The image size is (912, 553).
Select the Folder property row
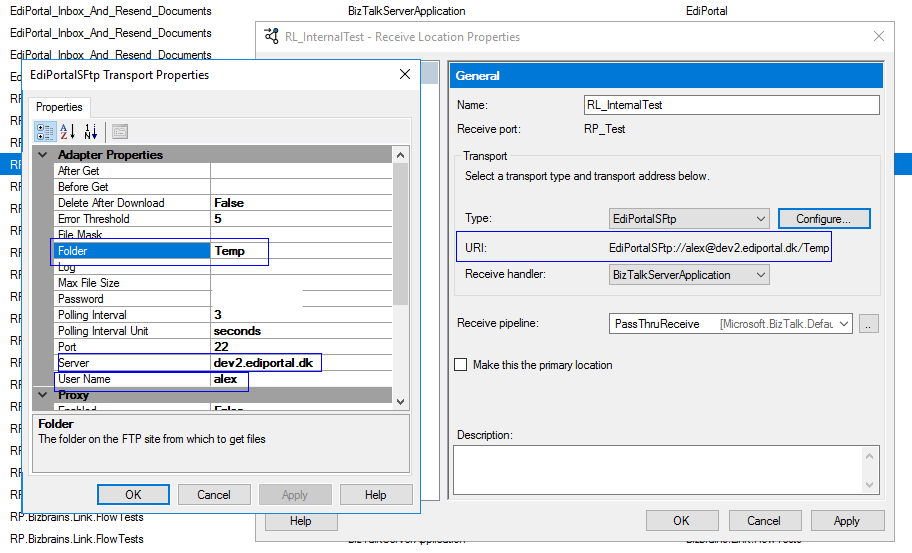pos(132,251)
